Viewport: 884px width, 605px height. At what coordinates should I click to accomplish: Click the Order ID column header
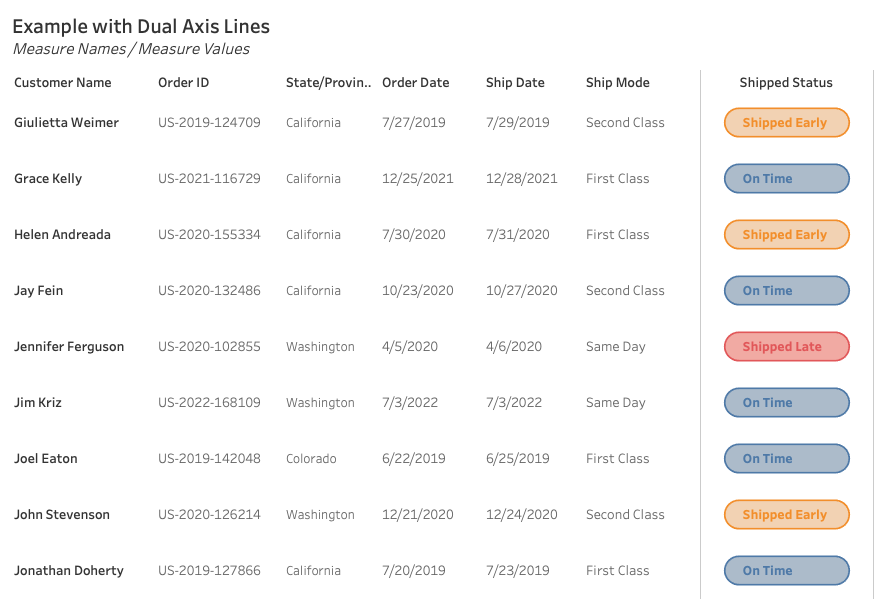183,83
